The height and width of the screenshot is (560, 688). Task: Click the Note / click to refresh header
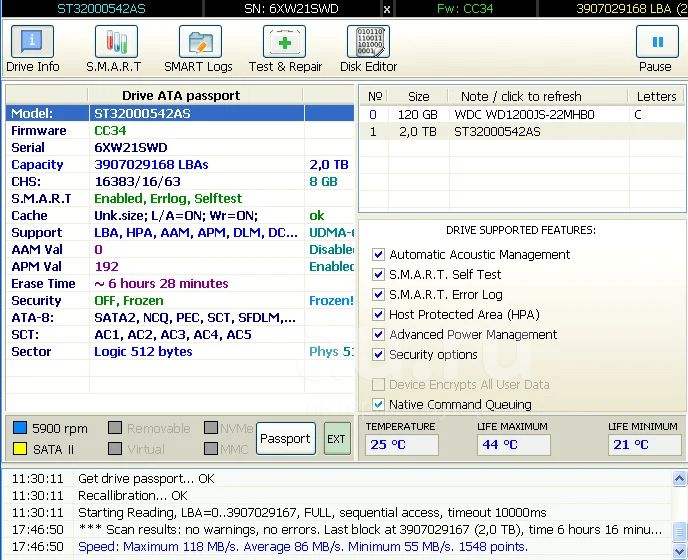coord(520,96)
